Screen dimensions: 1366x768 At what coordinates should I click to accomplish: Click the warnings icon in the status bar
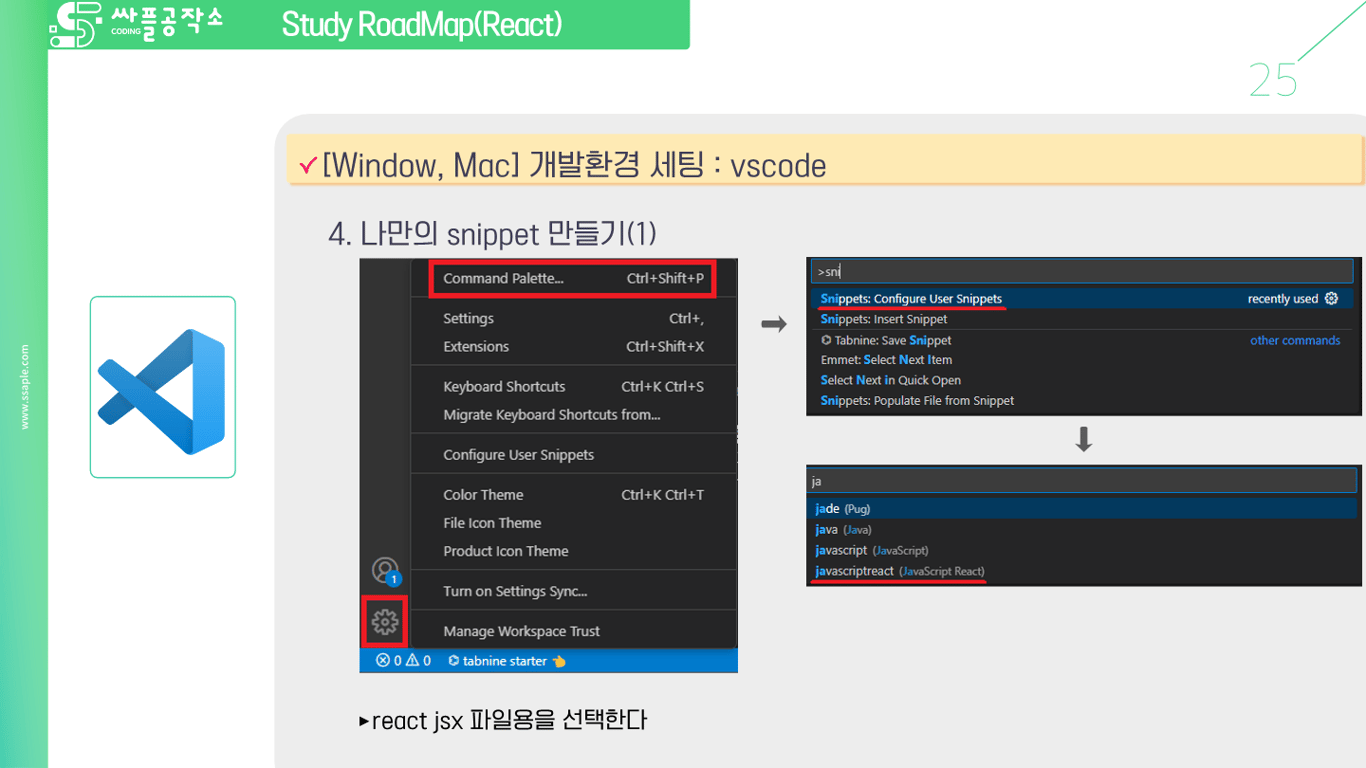click(412, 660)
